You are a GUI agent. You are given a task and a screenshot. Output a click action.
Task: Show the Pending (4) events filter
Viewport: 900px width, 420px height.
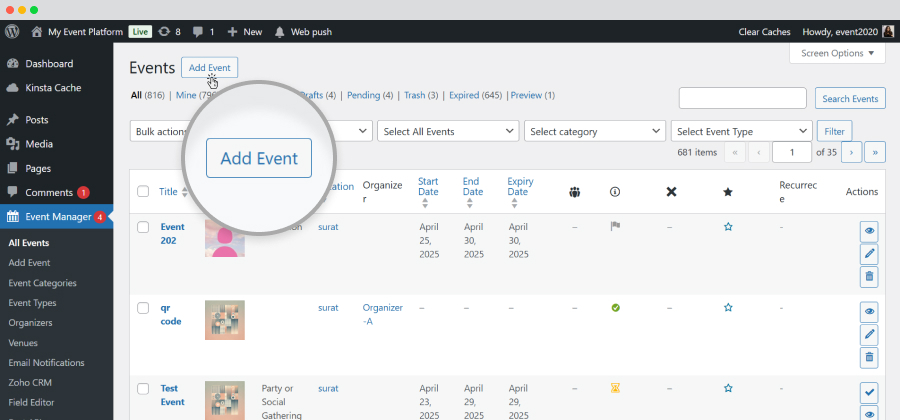[x=370, y=95]
